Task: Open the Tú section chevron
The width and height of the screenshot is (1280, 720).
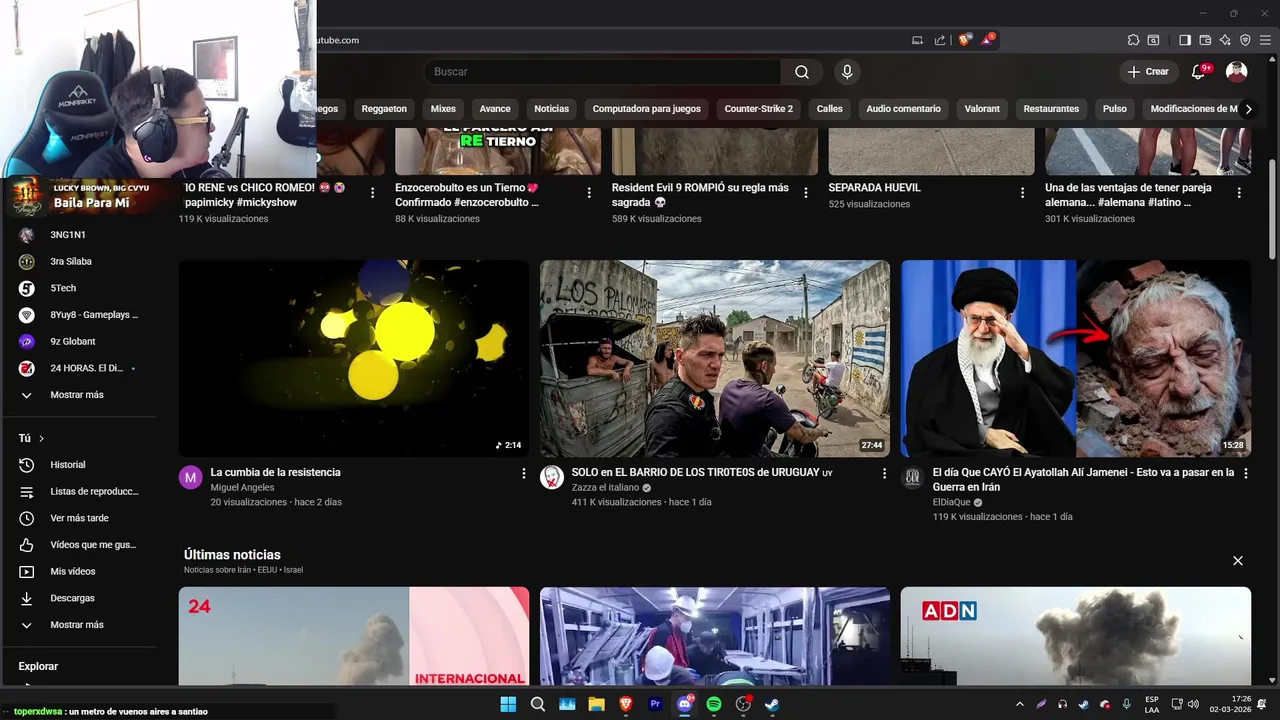Action: click(x=41, y=438)
